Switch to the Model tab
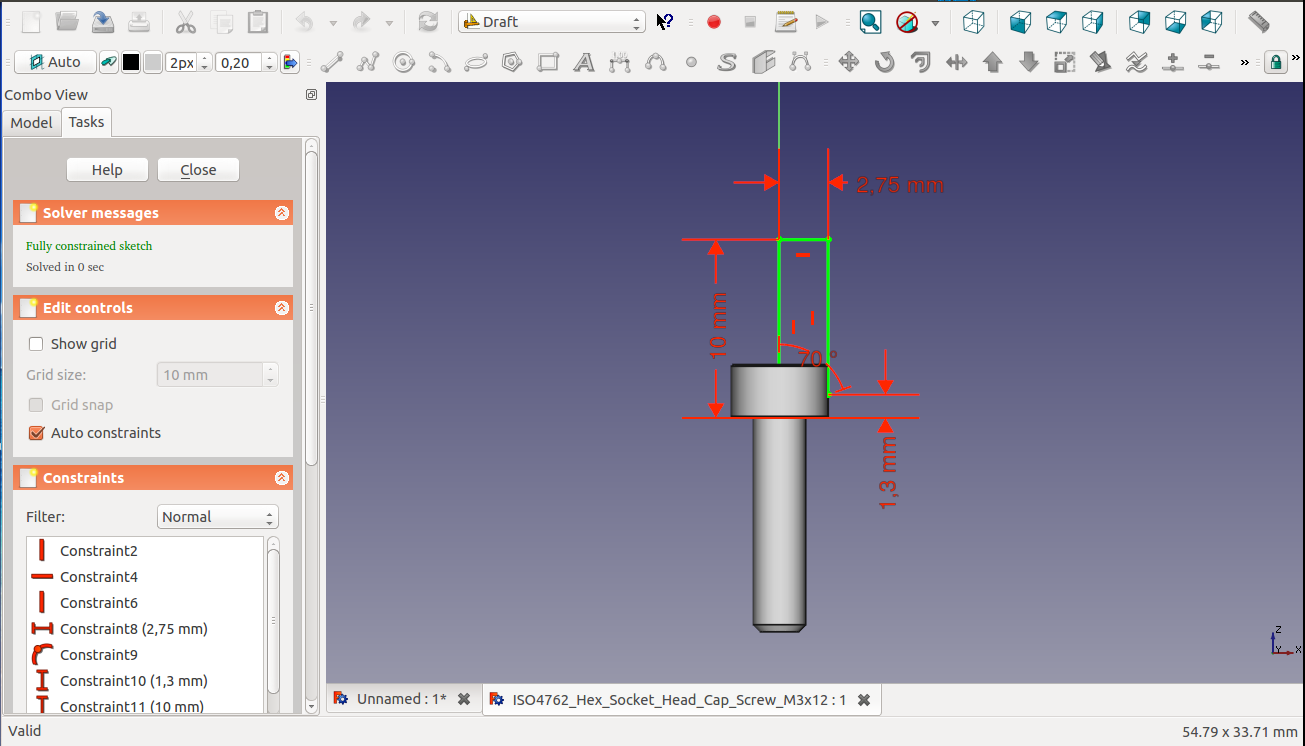The image size is (1305, 746). point(31,122)
